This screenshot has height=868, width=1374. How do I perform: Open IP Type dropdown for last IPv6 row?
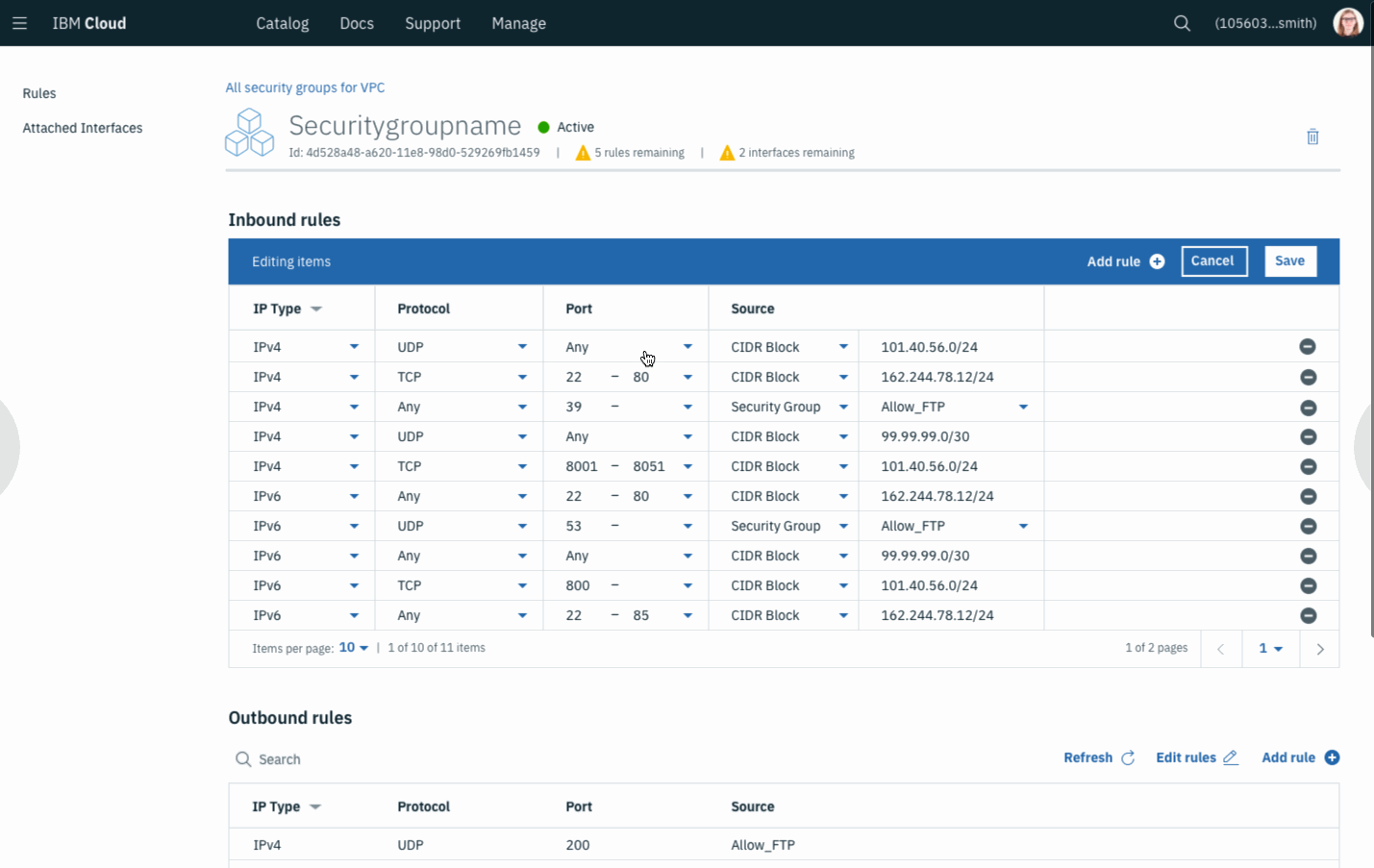coord(354,615)
